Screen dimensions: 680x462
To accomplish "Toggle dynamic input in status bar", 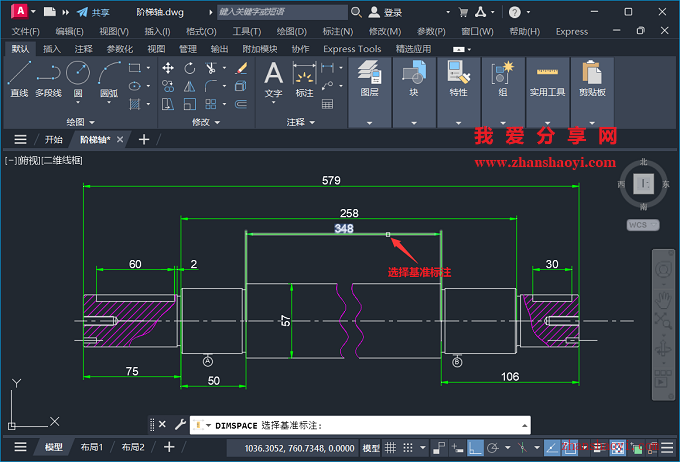I will tap(457, 448).
